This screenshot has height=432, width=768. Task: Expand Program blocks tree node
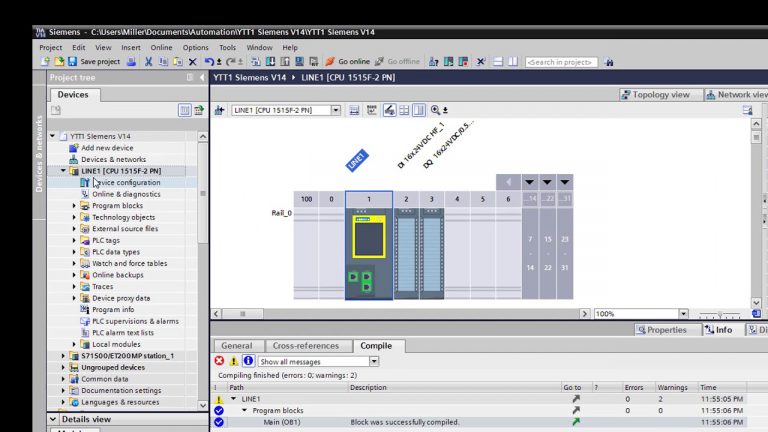pos(74,206)
